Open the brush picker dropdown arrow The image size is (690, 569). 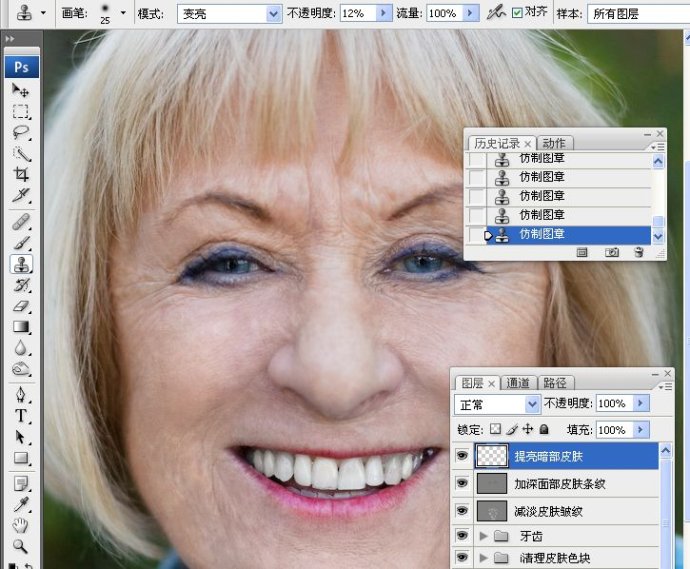pyautogui.click(x=123, y=13)
